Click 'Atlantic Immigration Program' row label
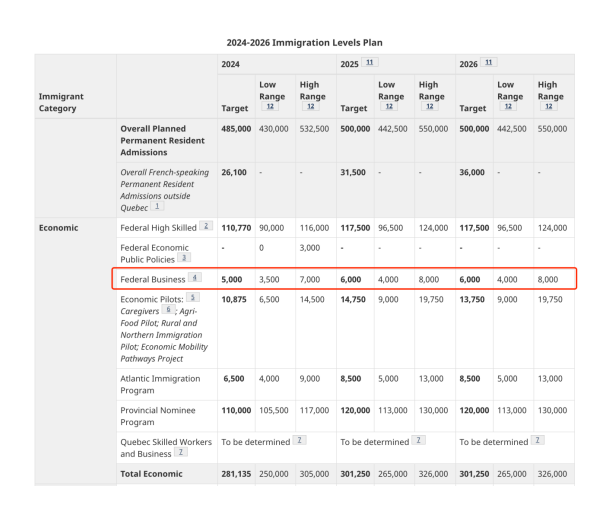Image resolution: width=611 pixels, height=515 pixels. (160, 384)
